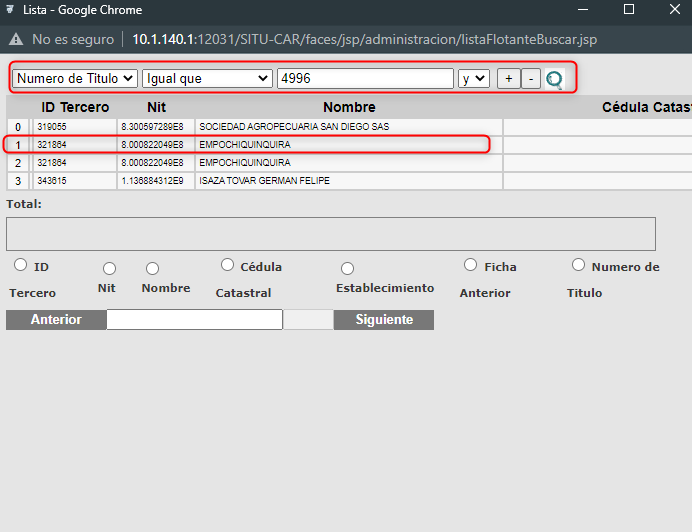Screen dimensions: 692x532
Task: Select the Numero de Titulo radio button
Action: coord(578,265)
